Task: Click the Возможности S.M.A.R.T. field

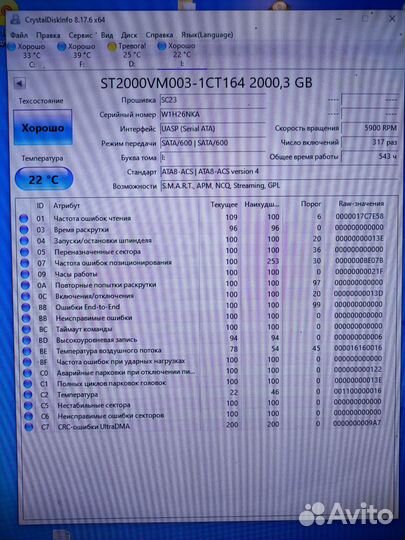Action: point(279,186)
